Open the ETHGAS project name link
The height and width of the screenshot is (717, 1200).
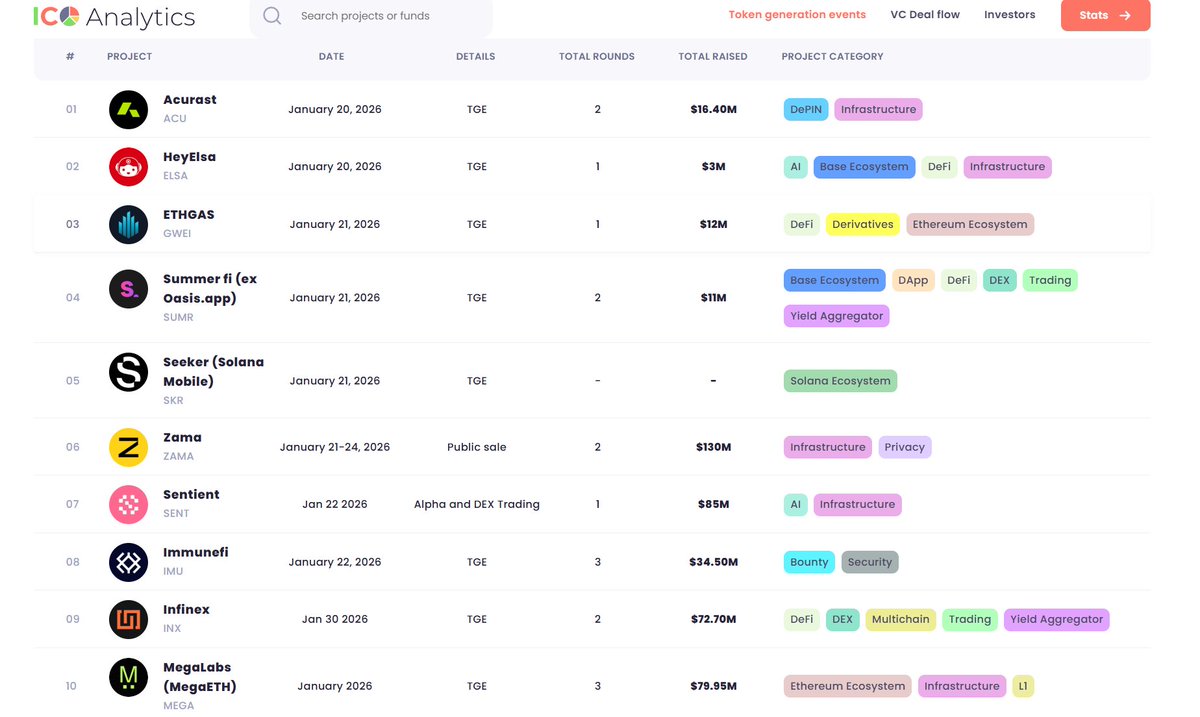pos(189,215)
